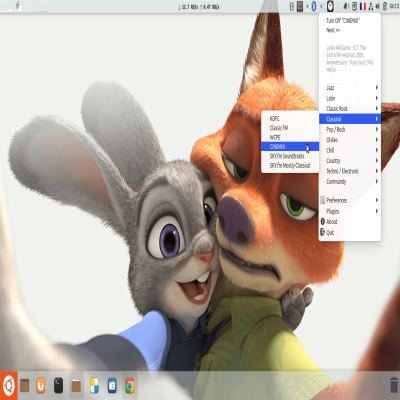Open the orange U app in the dock
This screenshot has height=400, width=400.
pos(41,385)
